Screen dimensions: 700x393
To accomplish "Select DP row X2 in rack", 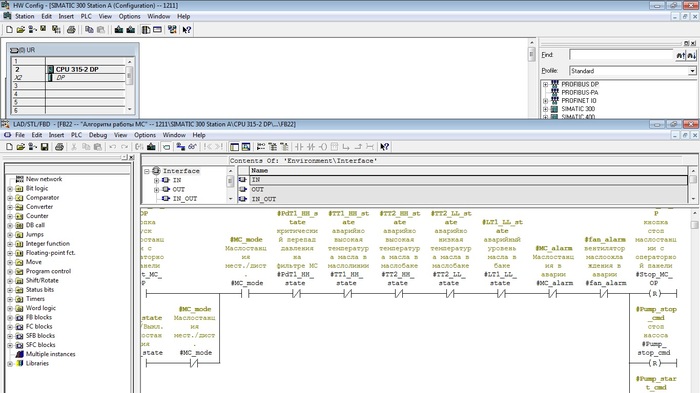I will pos(85,77).
